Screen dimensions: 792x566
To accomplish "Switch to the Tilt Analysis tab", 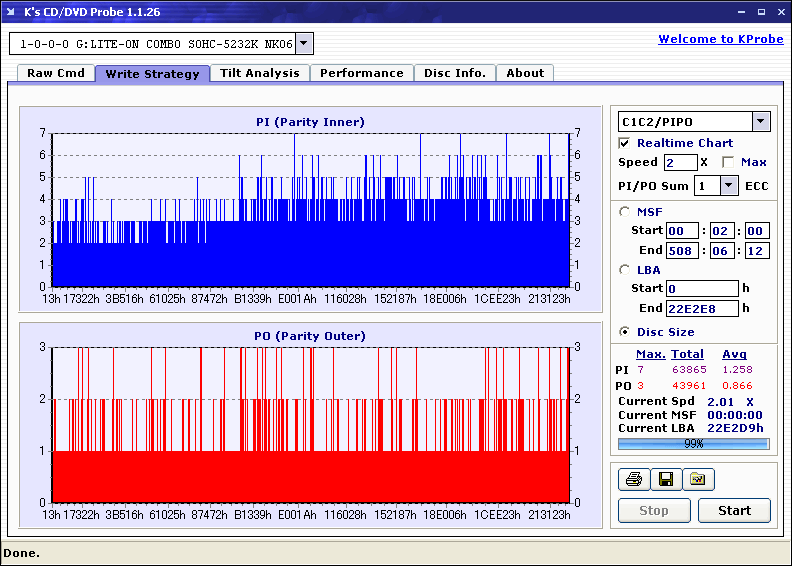I will 260,73.
